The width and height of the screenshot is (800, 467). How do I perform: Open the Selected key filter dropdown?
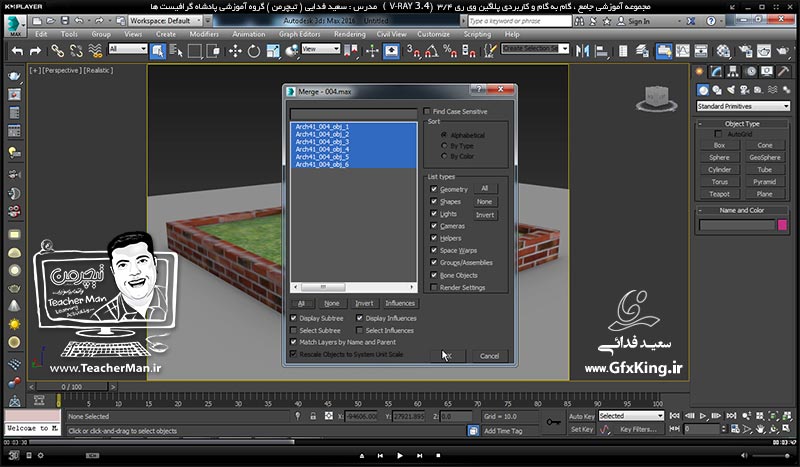click(x=631, y=416)
